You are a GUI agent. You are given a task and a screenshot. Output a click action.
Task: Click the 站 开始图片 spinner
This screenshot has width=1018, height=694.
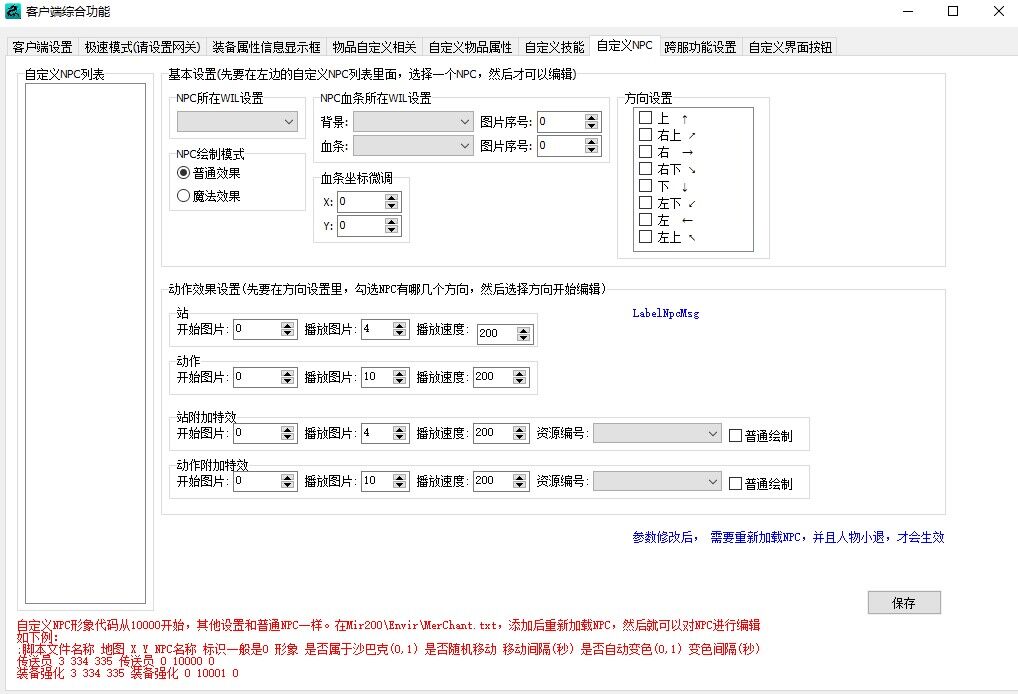288,329
